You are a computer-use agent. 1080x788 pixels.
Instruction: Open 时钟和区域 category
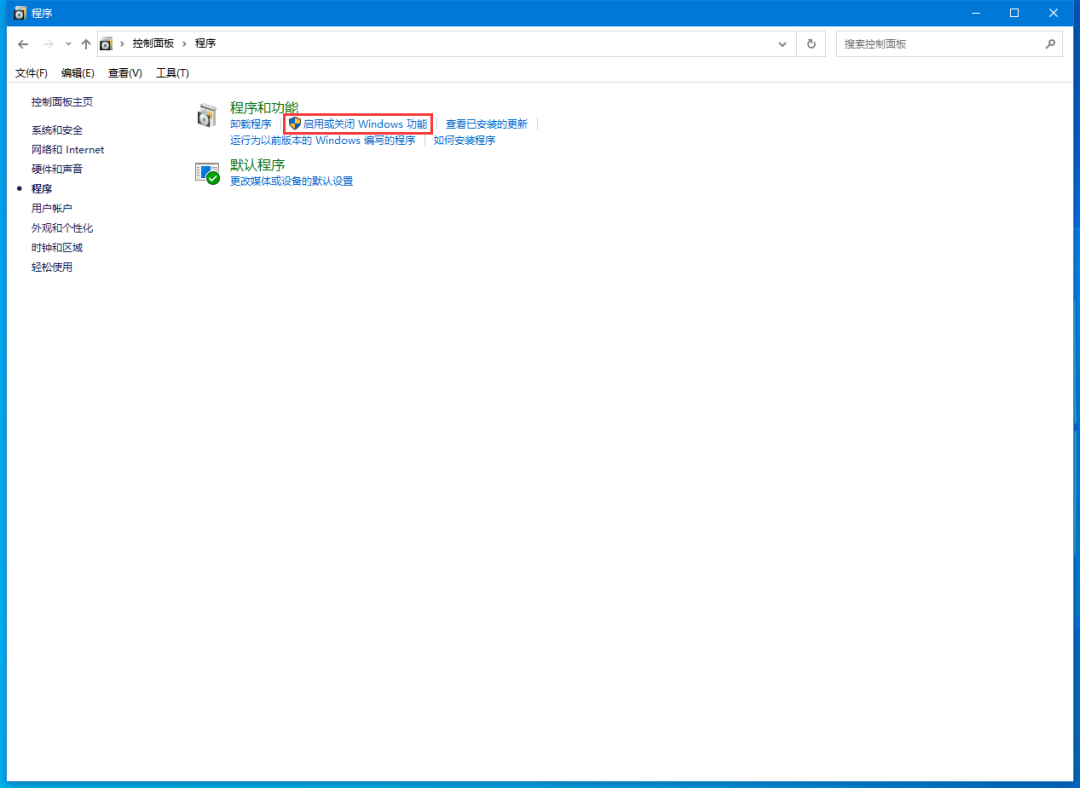(57, 247)
